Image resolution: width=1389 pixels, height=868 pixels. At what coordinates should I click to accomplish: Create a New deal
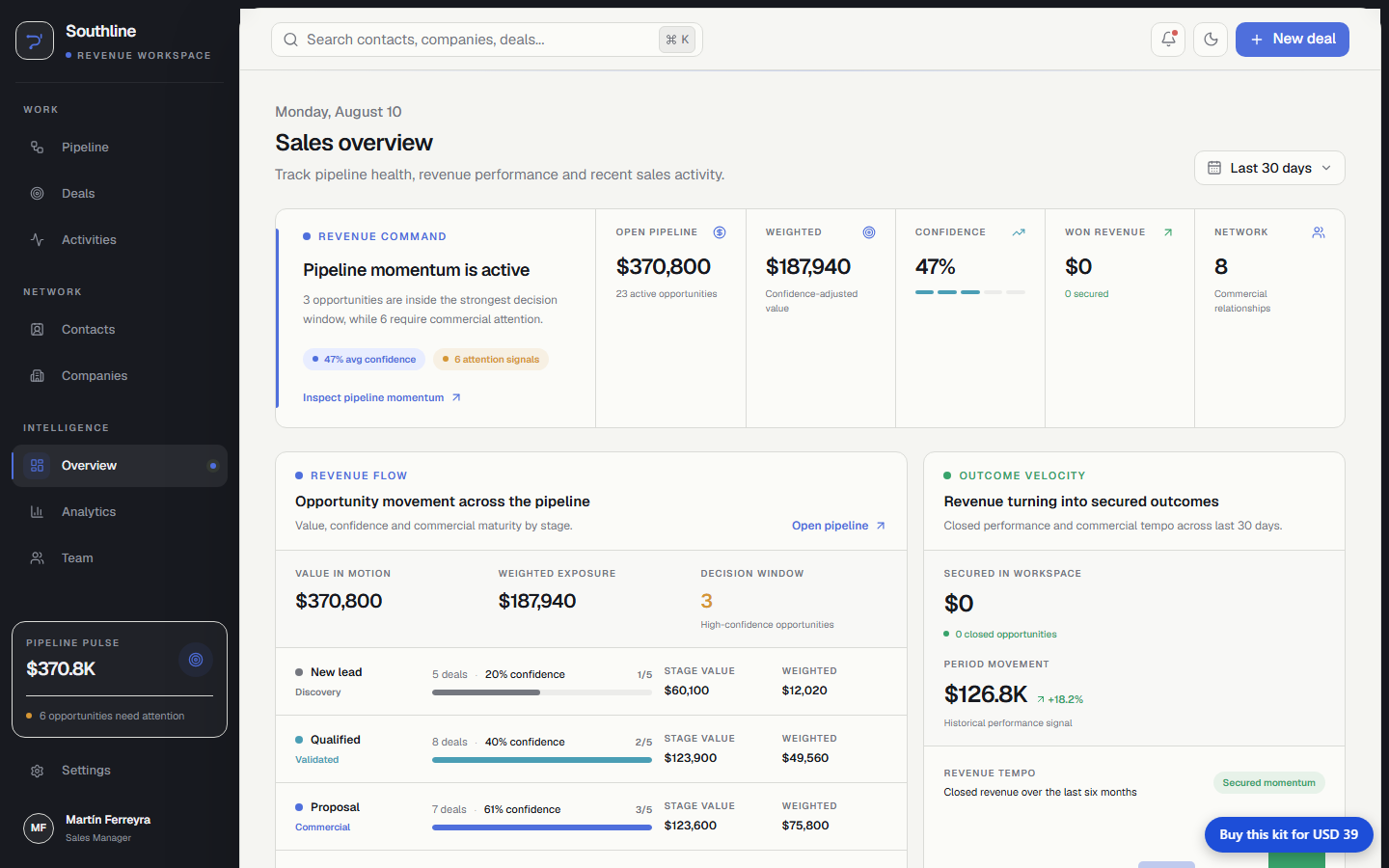point(1293,40)
